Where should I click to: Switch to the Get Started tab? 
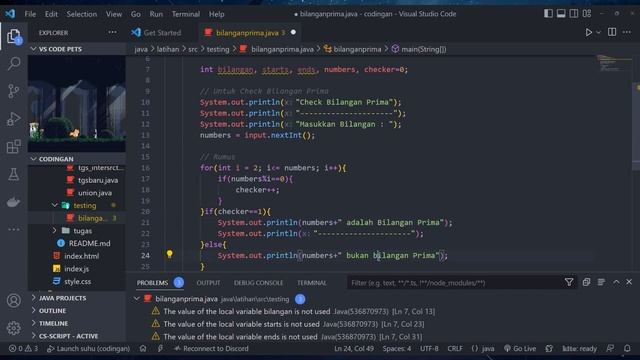click(x=162, y=33)
